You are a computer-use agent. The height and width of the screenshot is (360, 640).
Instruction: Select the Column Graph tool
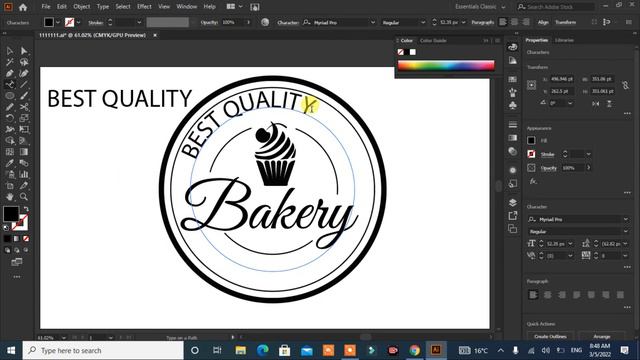[x=24, y=174]
